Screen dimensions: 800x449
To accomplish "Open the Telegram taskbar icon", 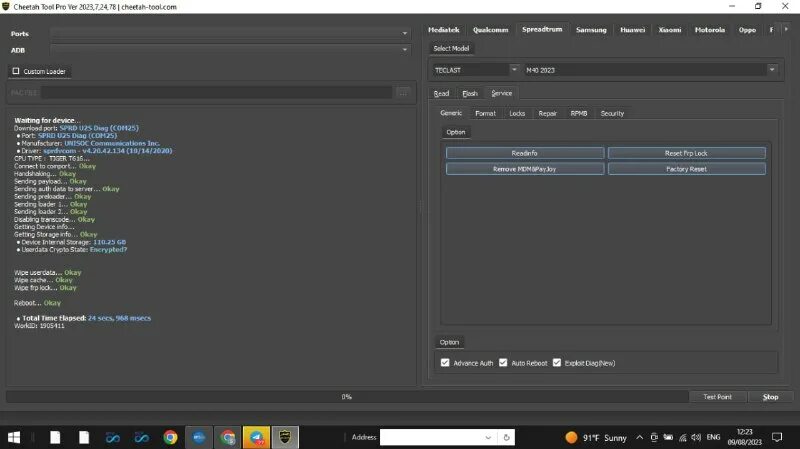I will (256, 437).
